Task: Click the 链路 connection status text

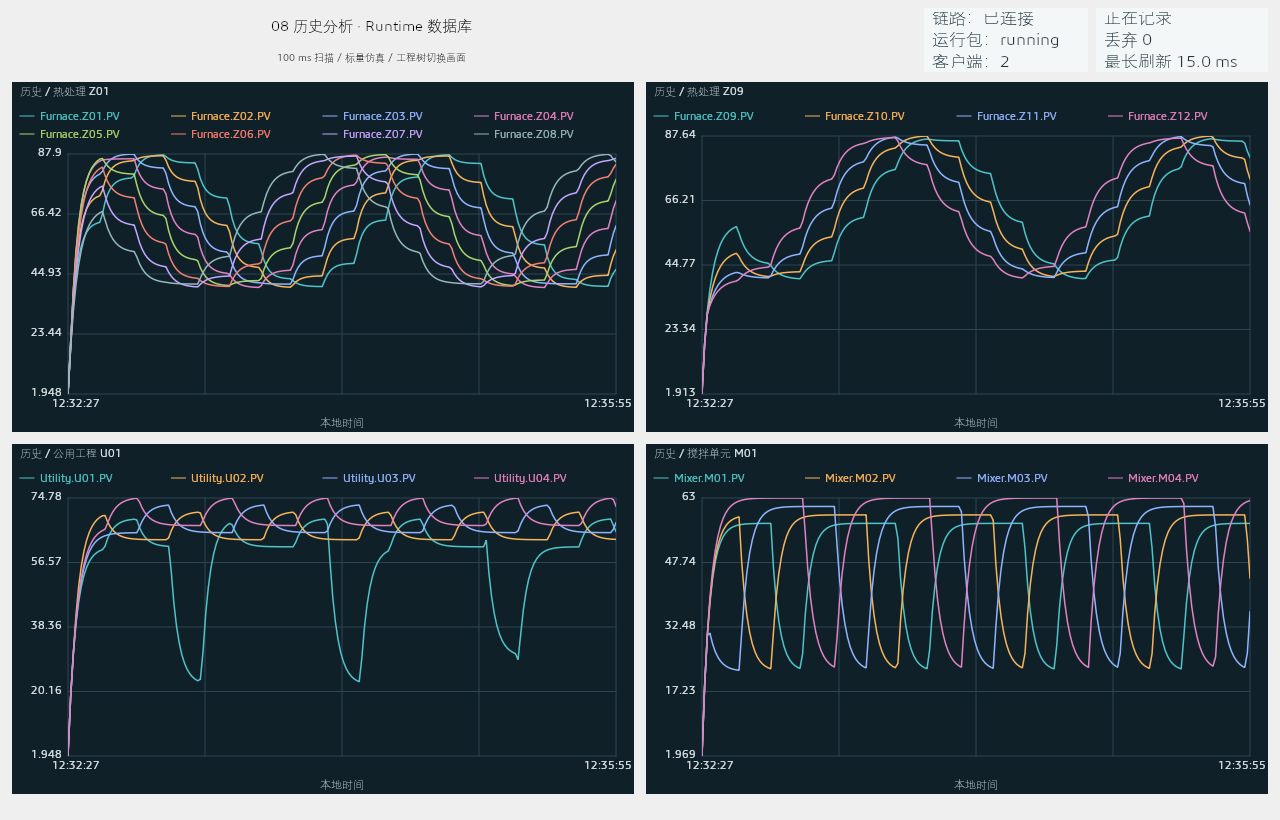Action: point(983,19)
